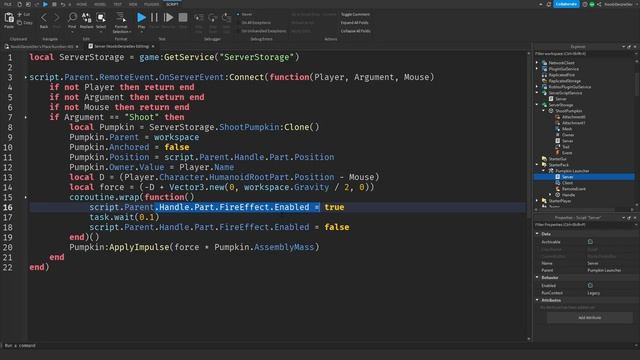This screenshot has width=640, height=360.
Task: Click Expand All Folds action
Action: 354,22
